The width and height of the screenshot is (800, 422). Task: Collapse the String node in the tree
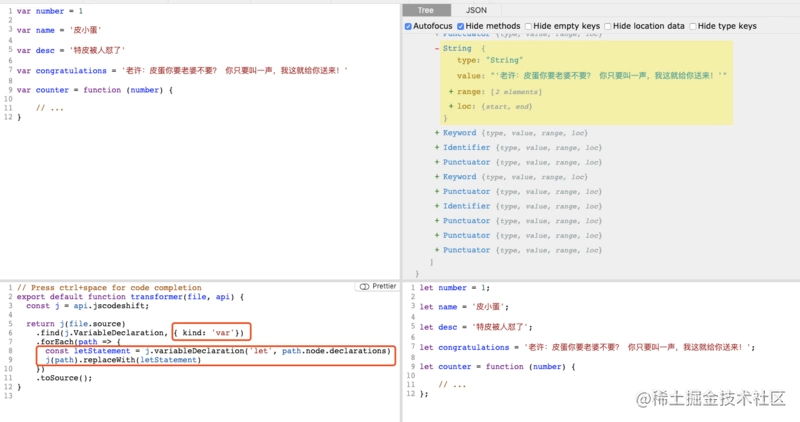pos(437,48)
